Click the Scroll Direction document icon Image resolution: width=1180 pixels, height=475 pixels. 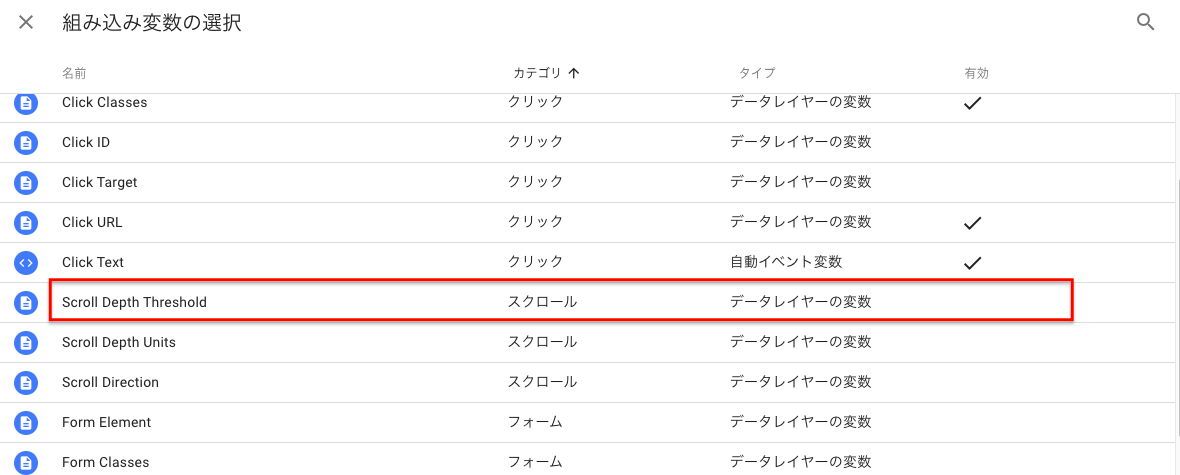26,382
